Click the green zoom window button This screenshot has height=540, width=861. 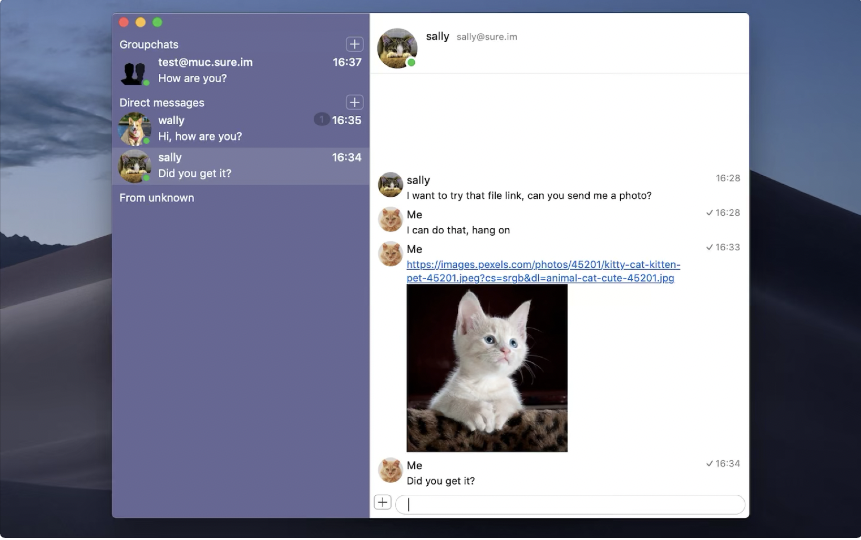coord(158,22)
